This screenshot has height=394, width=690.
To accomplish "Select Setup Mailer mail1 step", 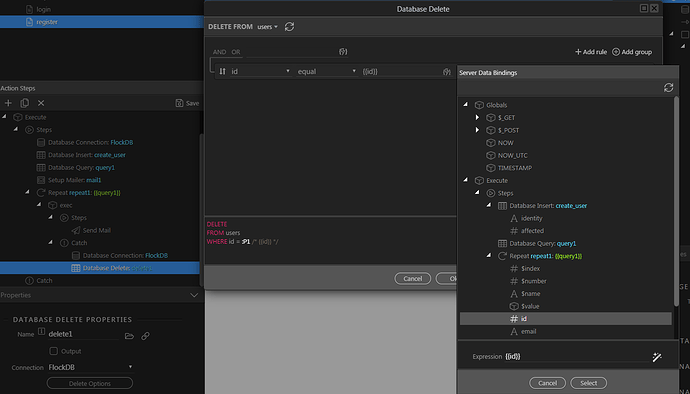I will coord(75,180).
